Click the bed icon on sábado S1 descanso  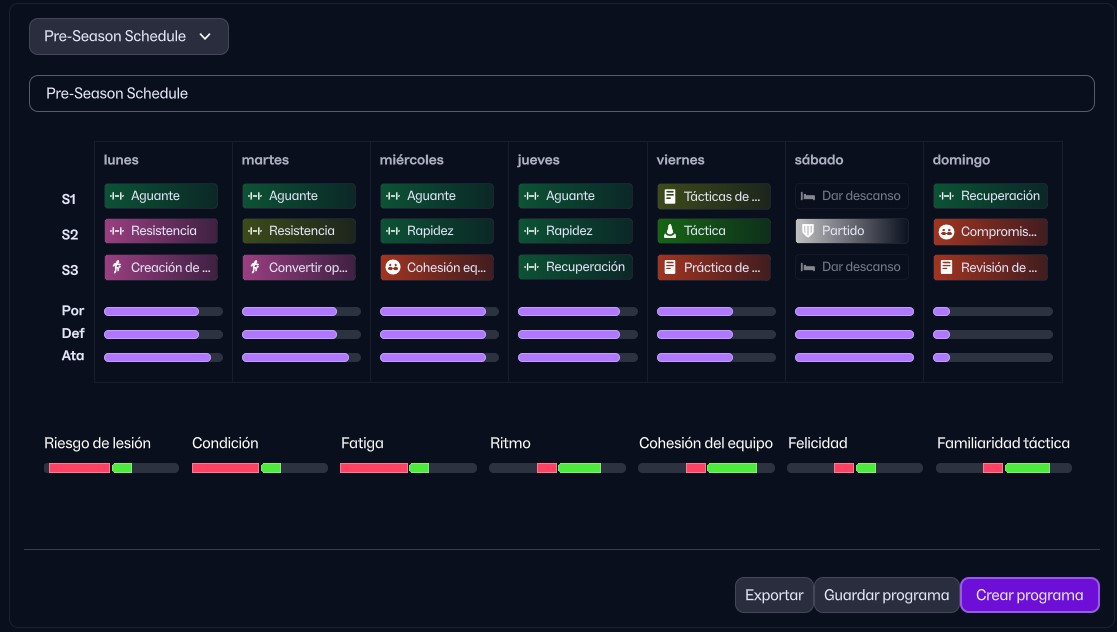[808, 196]
